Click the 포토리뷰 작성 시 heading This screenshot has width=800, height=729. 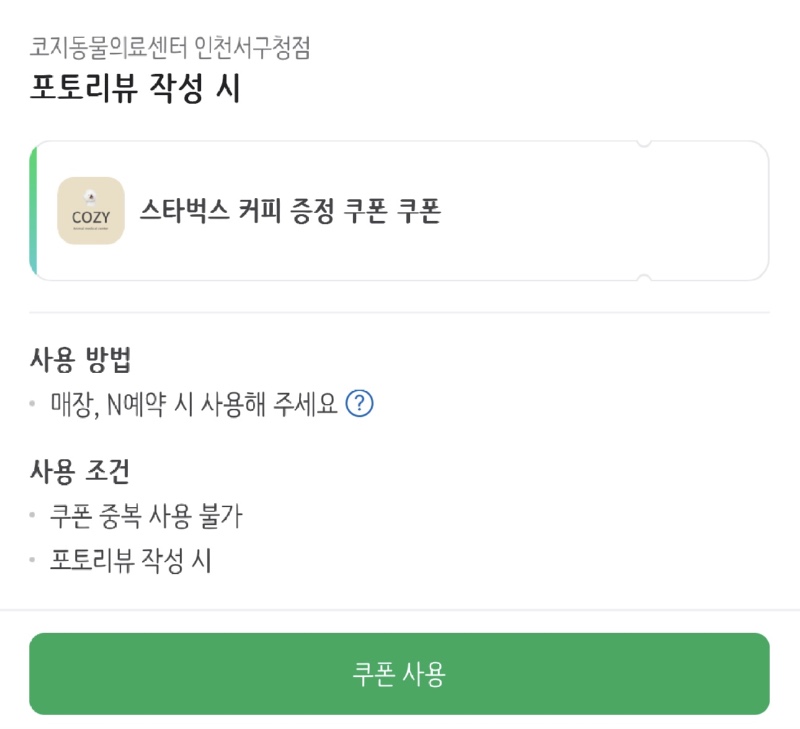[135, 88]
